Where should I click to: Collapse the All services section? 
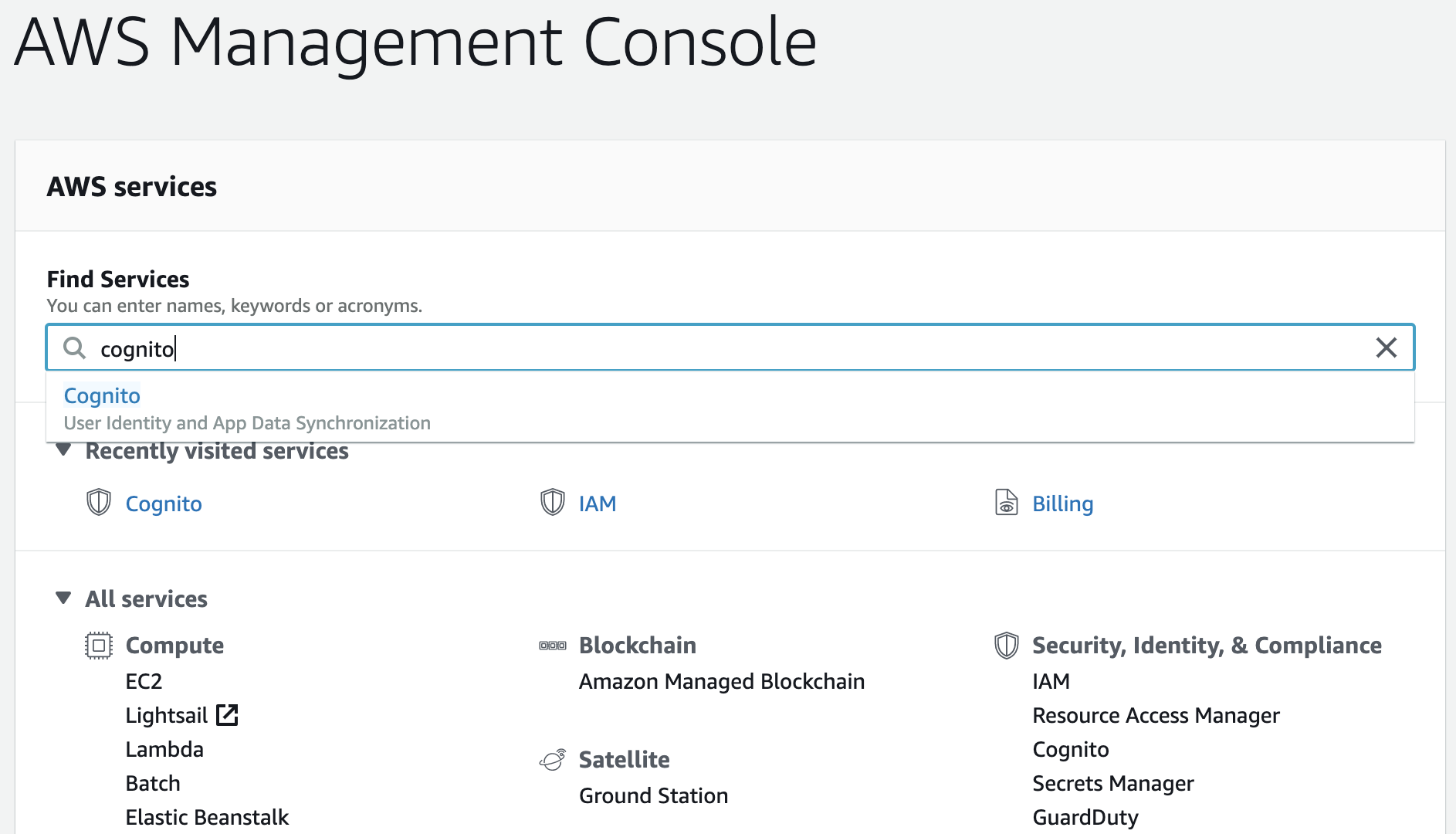pos(64,598)
